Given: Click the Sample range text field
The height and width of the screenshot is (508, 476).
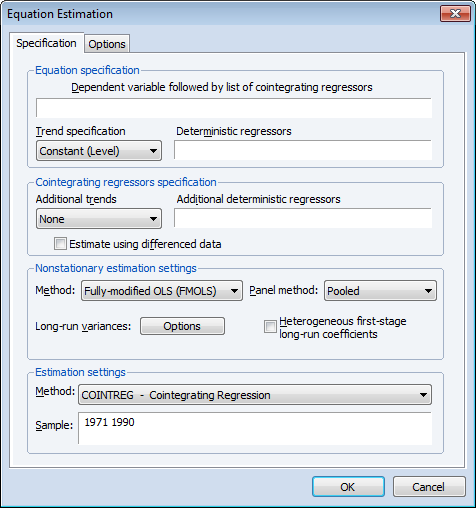Looking at the screenshot, I should click(255, 428).
